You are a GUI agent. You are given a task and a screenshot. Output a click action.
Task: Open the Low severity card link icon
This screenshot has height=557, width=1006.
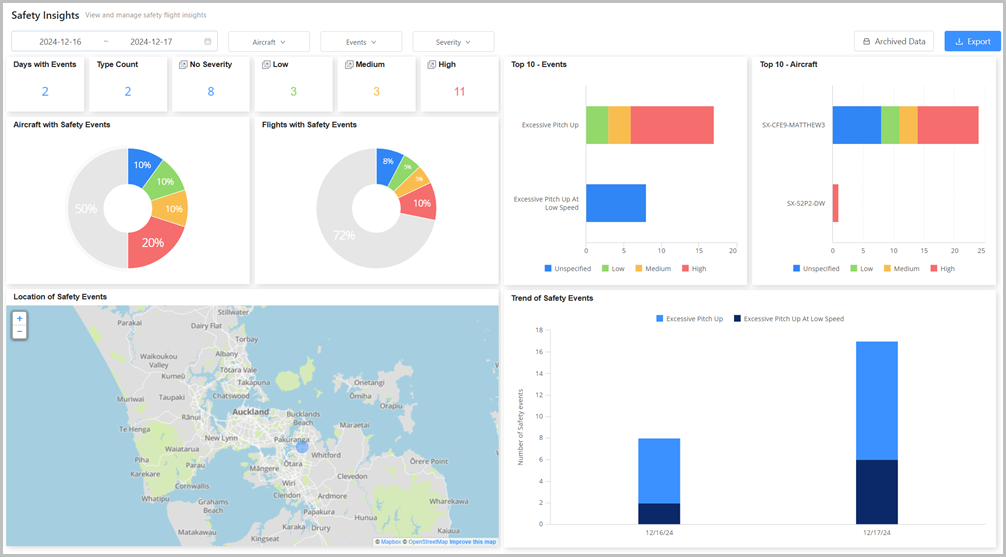pyautogui.click(x=266, y=65)
